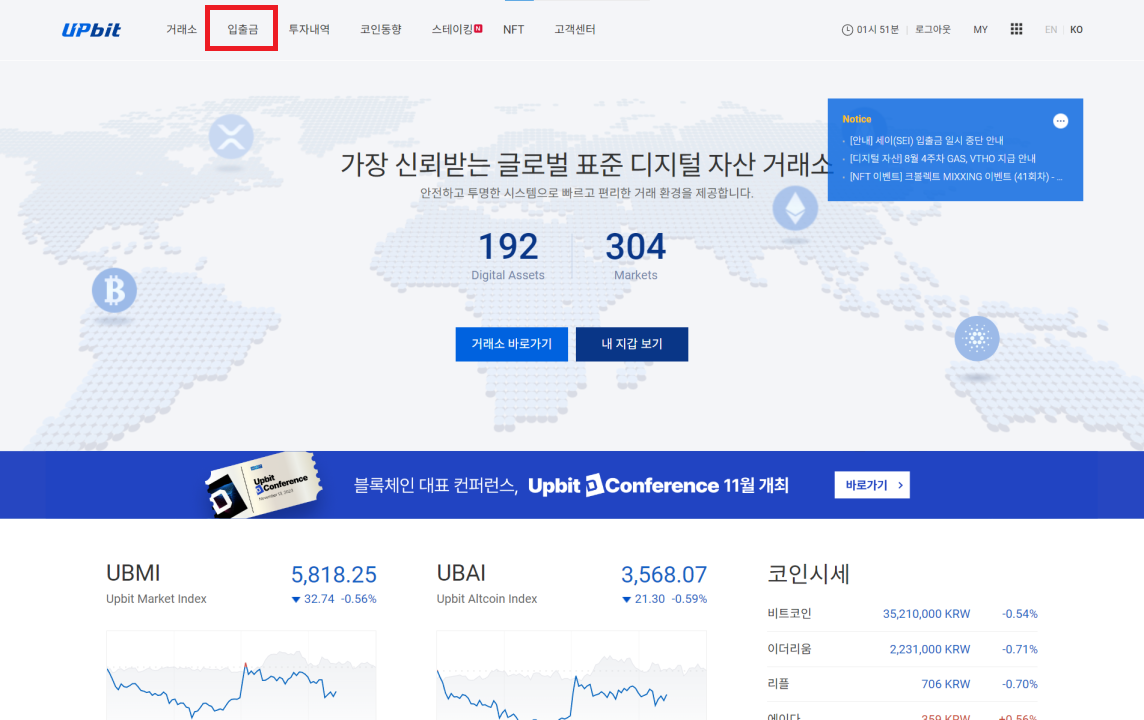Open the 투자내역 menu

point(309,29)
